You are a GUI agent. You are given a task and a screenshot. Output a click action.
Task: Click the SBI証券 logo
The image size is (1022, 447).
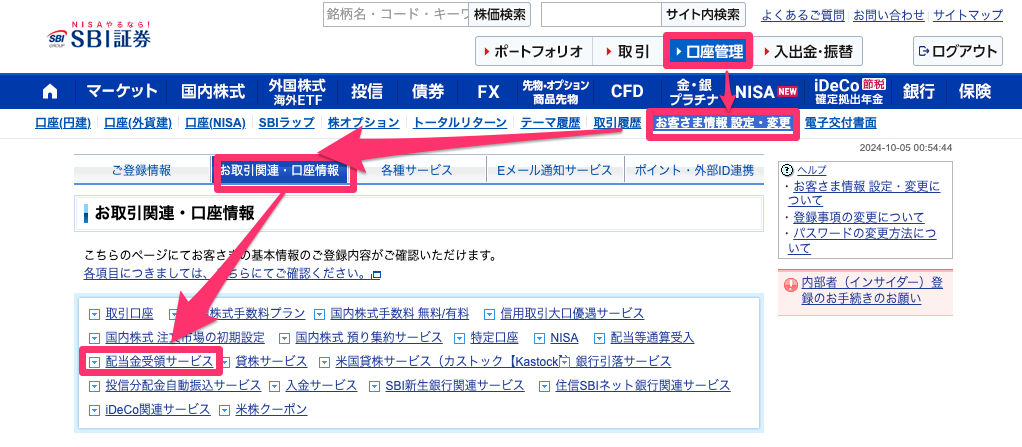pos(100,36)
